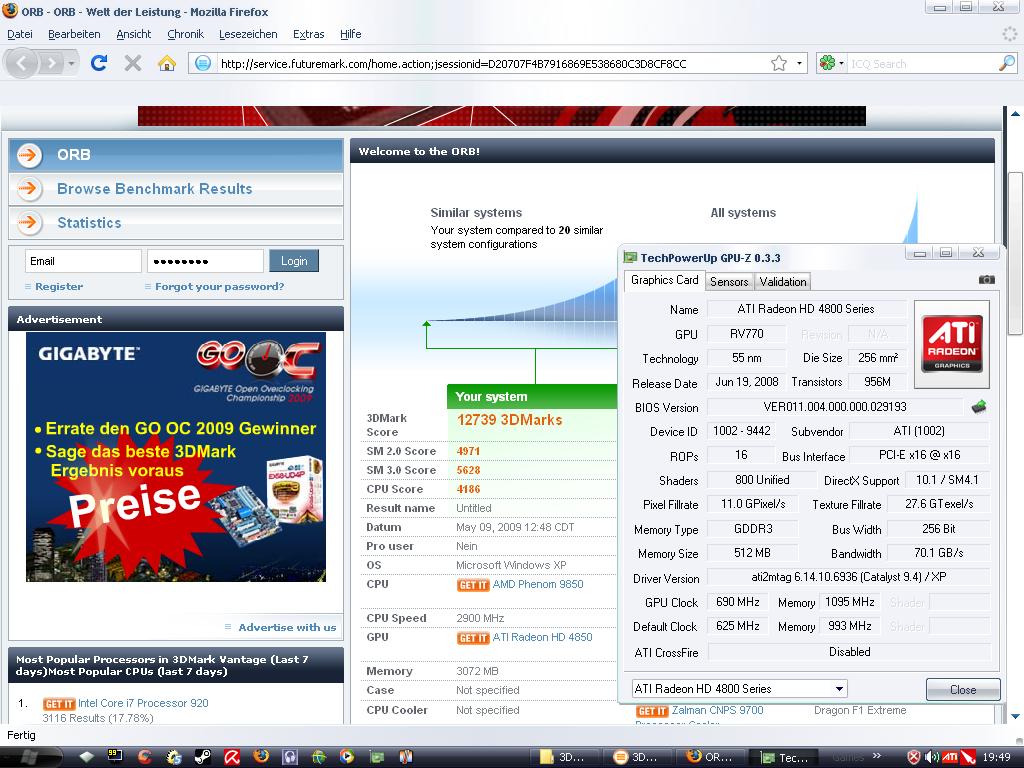The width and height of the screenshot is (1024, 768).
Task: Click the GPU-Z Close button
Action: [x=963, y=690]
